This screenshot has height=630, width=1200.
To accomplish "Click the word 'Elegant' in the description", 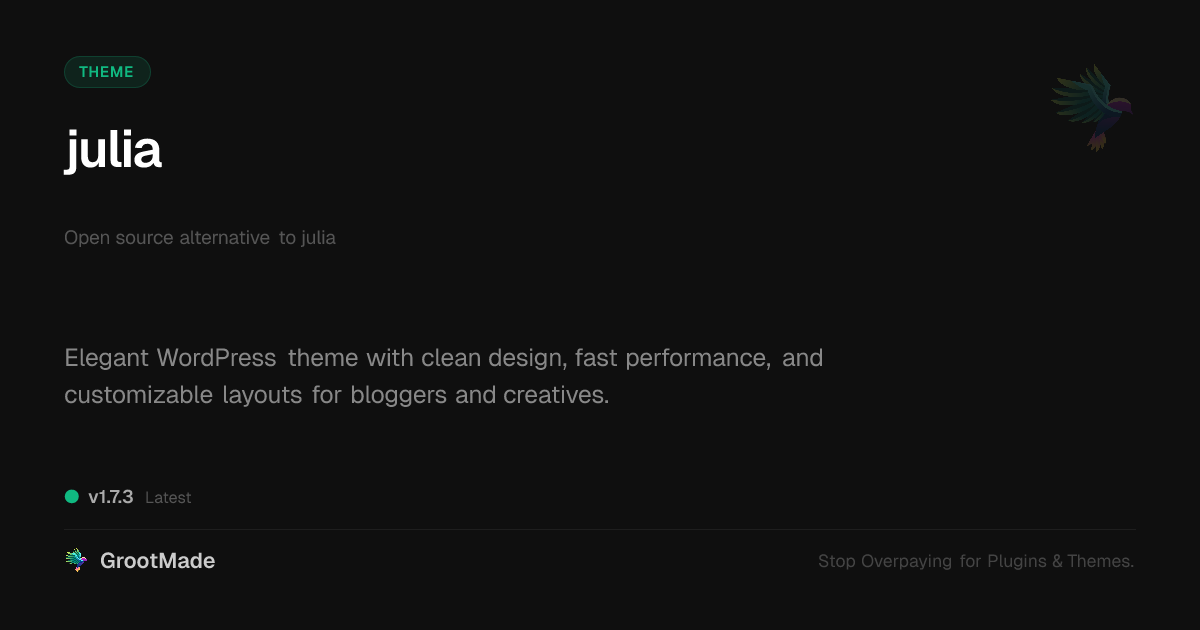I will (106, 357).
